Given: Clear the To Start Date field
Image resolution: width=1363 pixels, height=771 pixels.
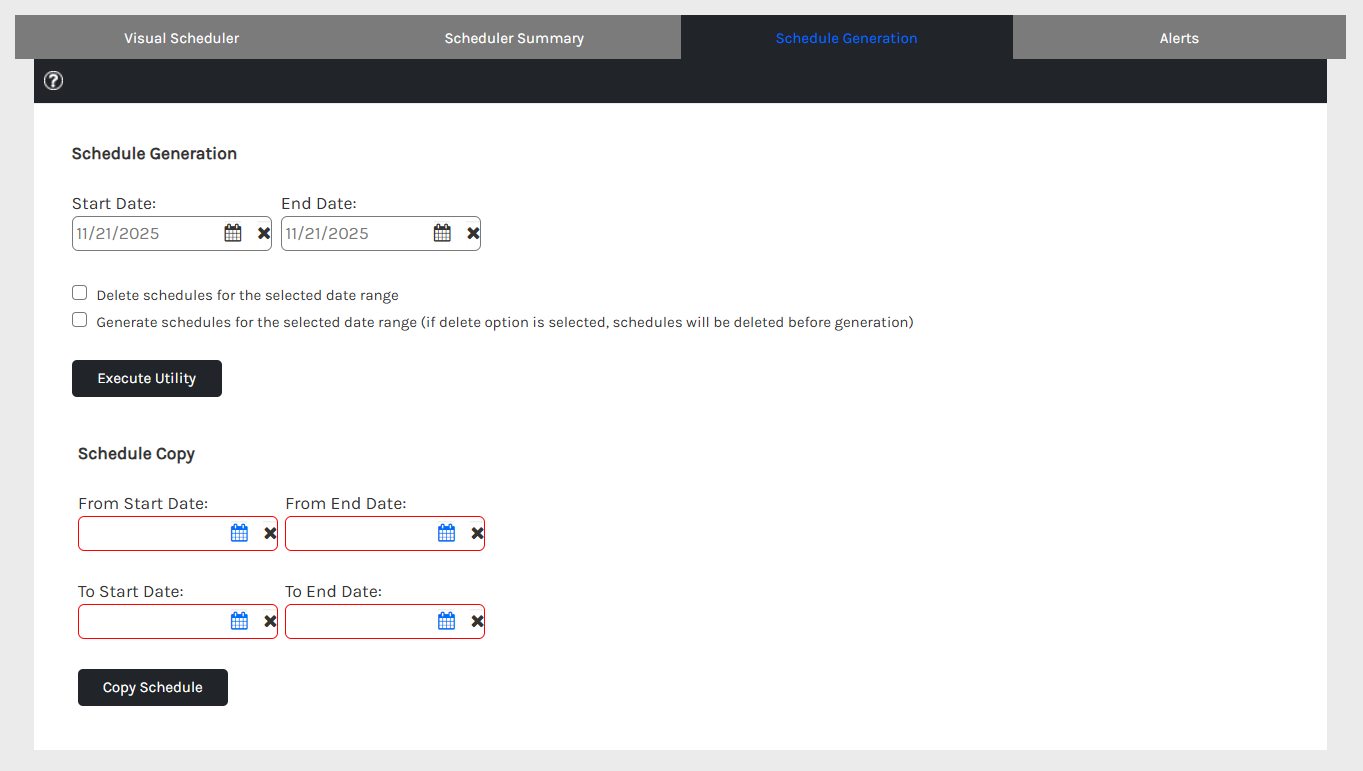Looking at the screenshot, I should (x=270, y=621).
